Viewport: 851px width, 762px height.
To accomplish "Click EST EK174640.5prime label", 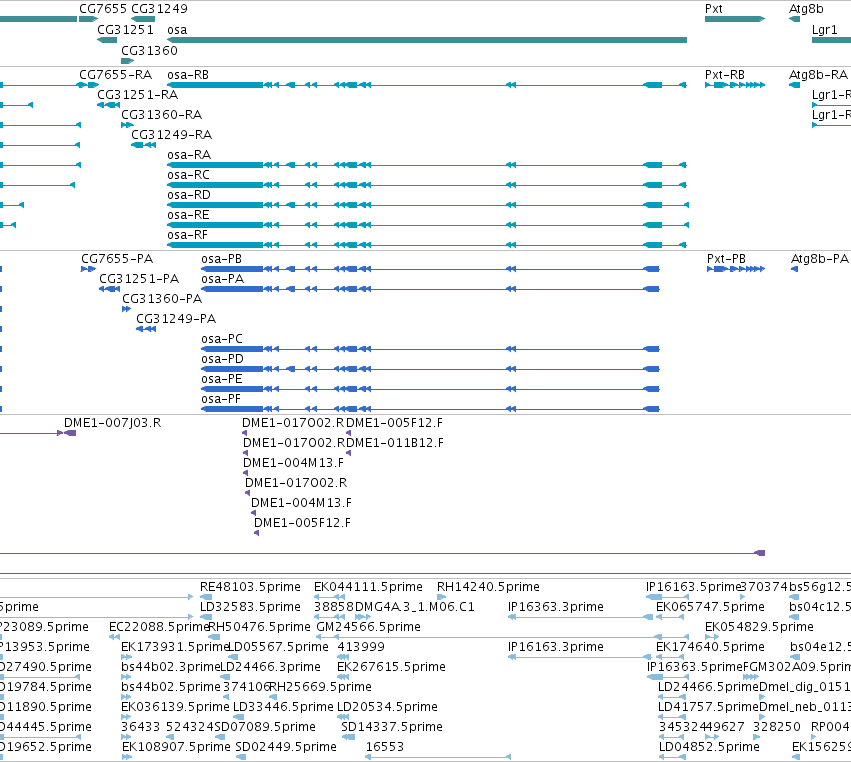I will pyautogui.click(x=710, y=647).
